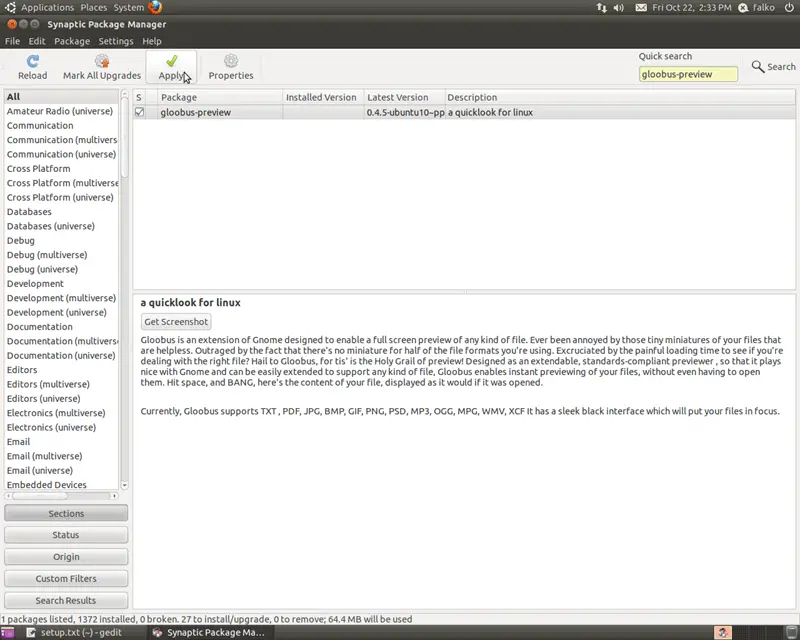Open the File menu
Screen dimensions: 800x640
(12, 41)
